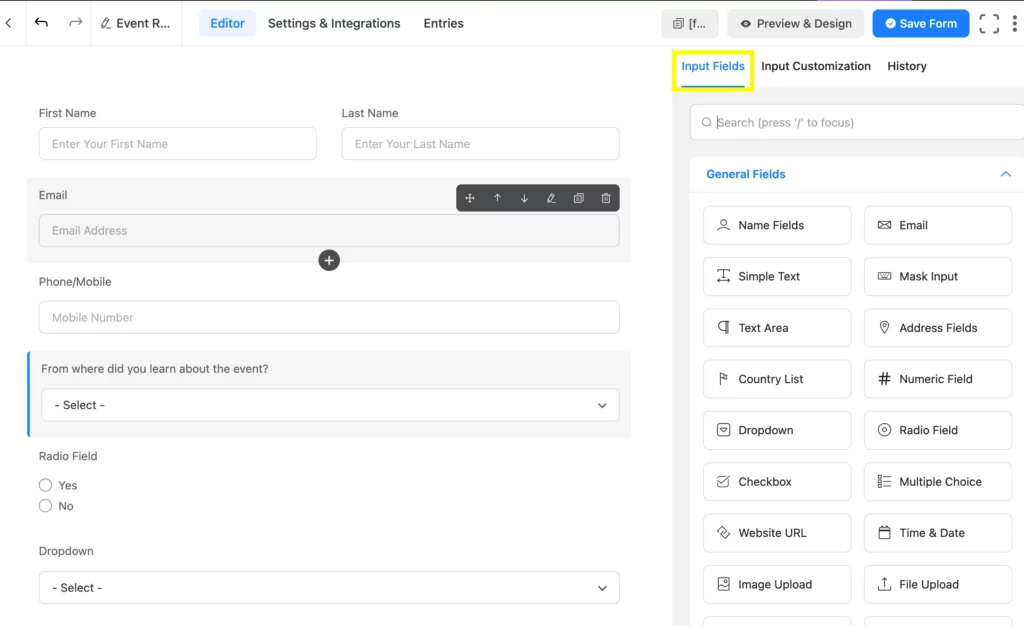Add a Checkbox field from panel
Screen dimensions: 1024x626
click(x=777, y=482)
